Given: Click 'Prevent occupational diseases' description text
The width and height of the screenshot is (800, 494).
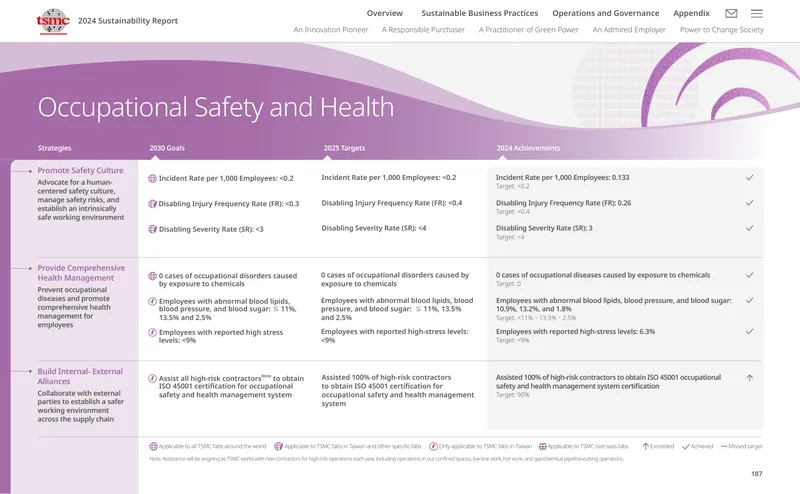Looking at the screenshot, I should (x=74, y=307).
